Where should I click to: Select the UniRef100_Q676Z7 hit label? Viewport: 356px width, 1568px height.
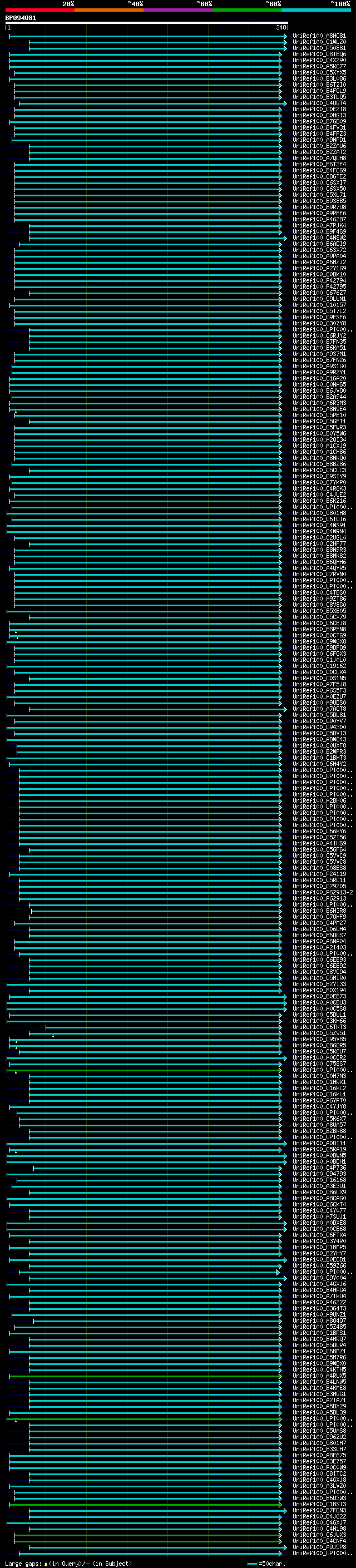(319, 293)
